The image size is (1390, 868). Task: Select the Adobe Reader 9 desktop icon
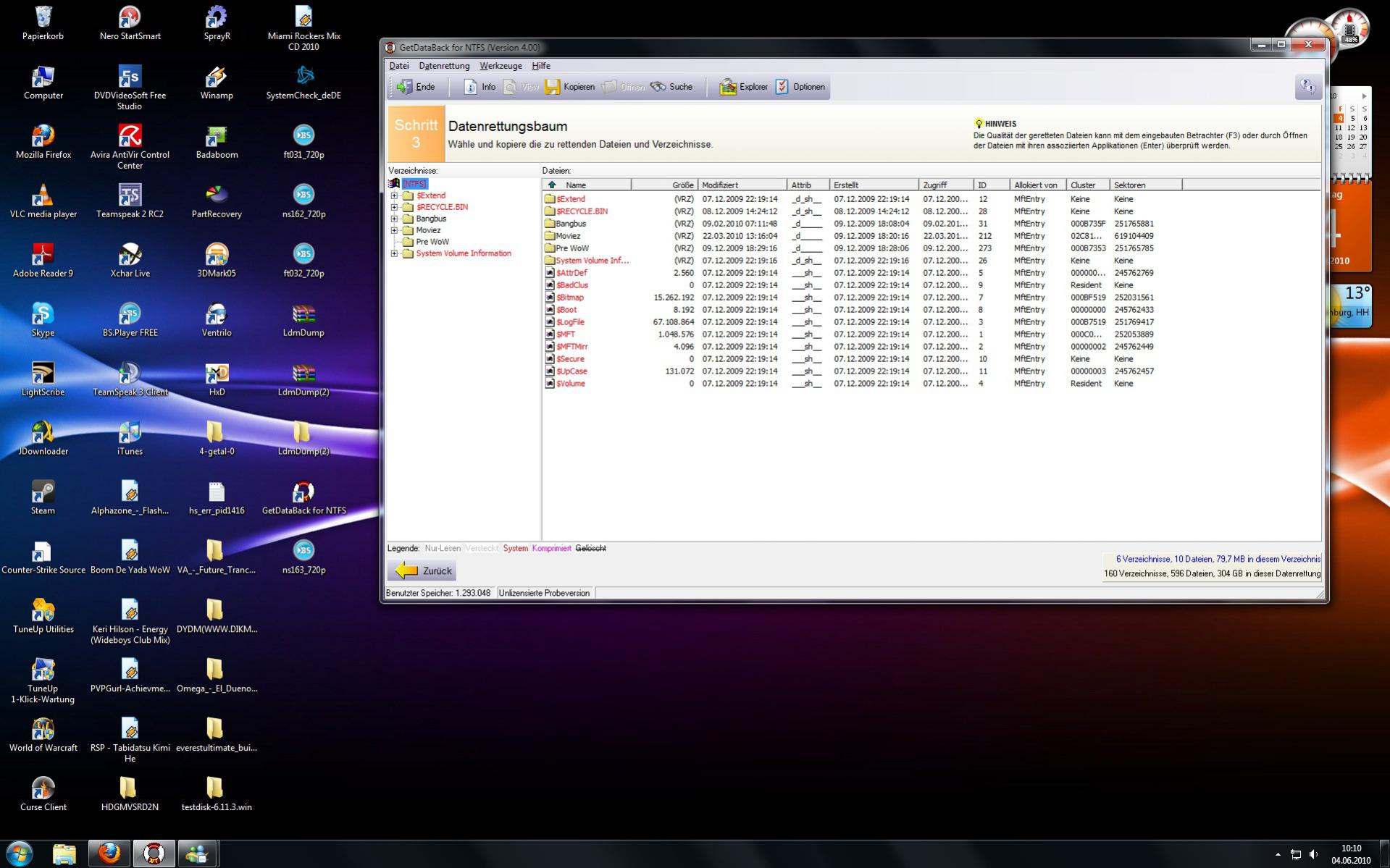43,260
